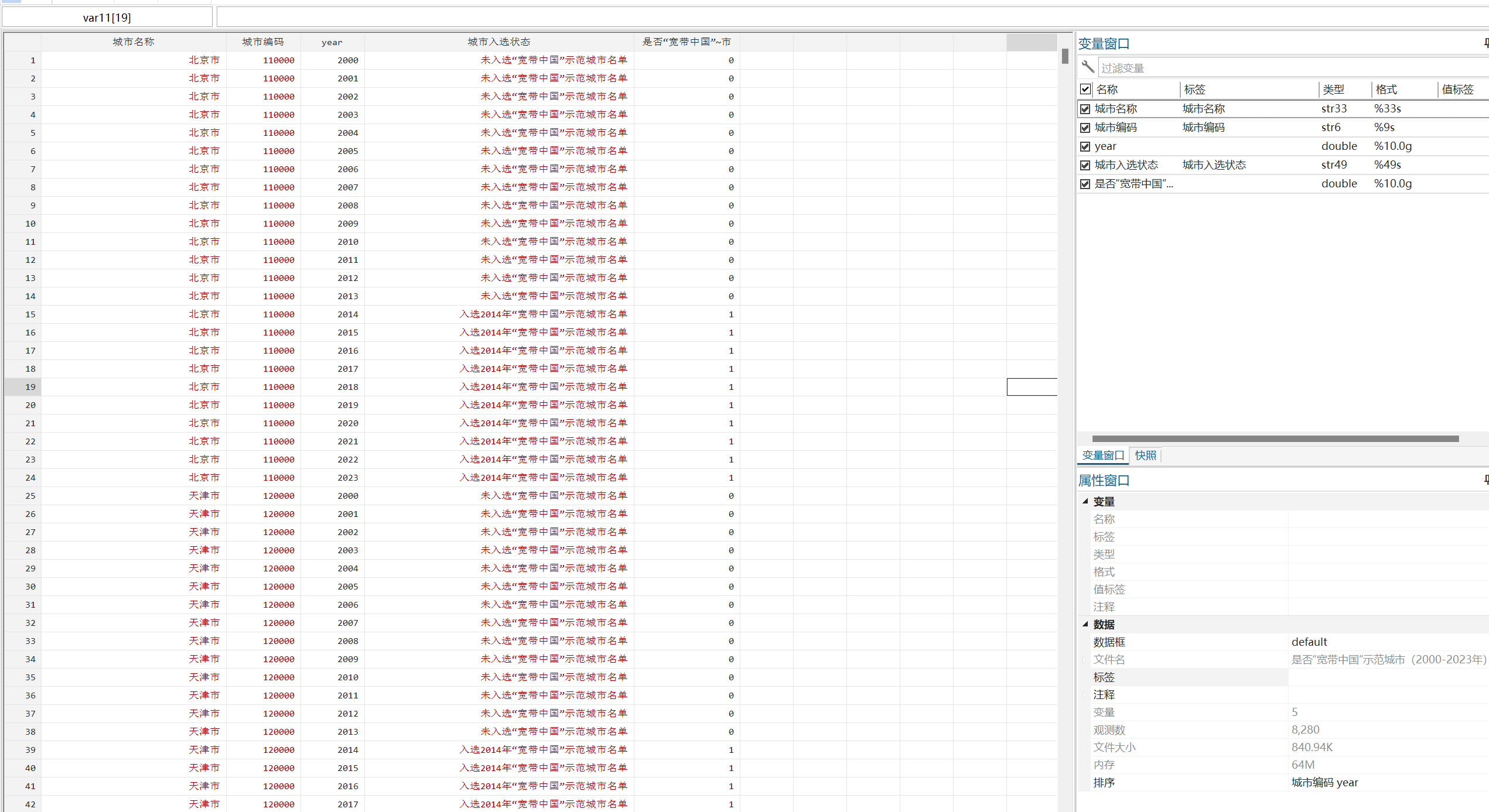
Task: Collapse the 变量 properties section
Action: click(x=1085, y=501)
